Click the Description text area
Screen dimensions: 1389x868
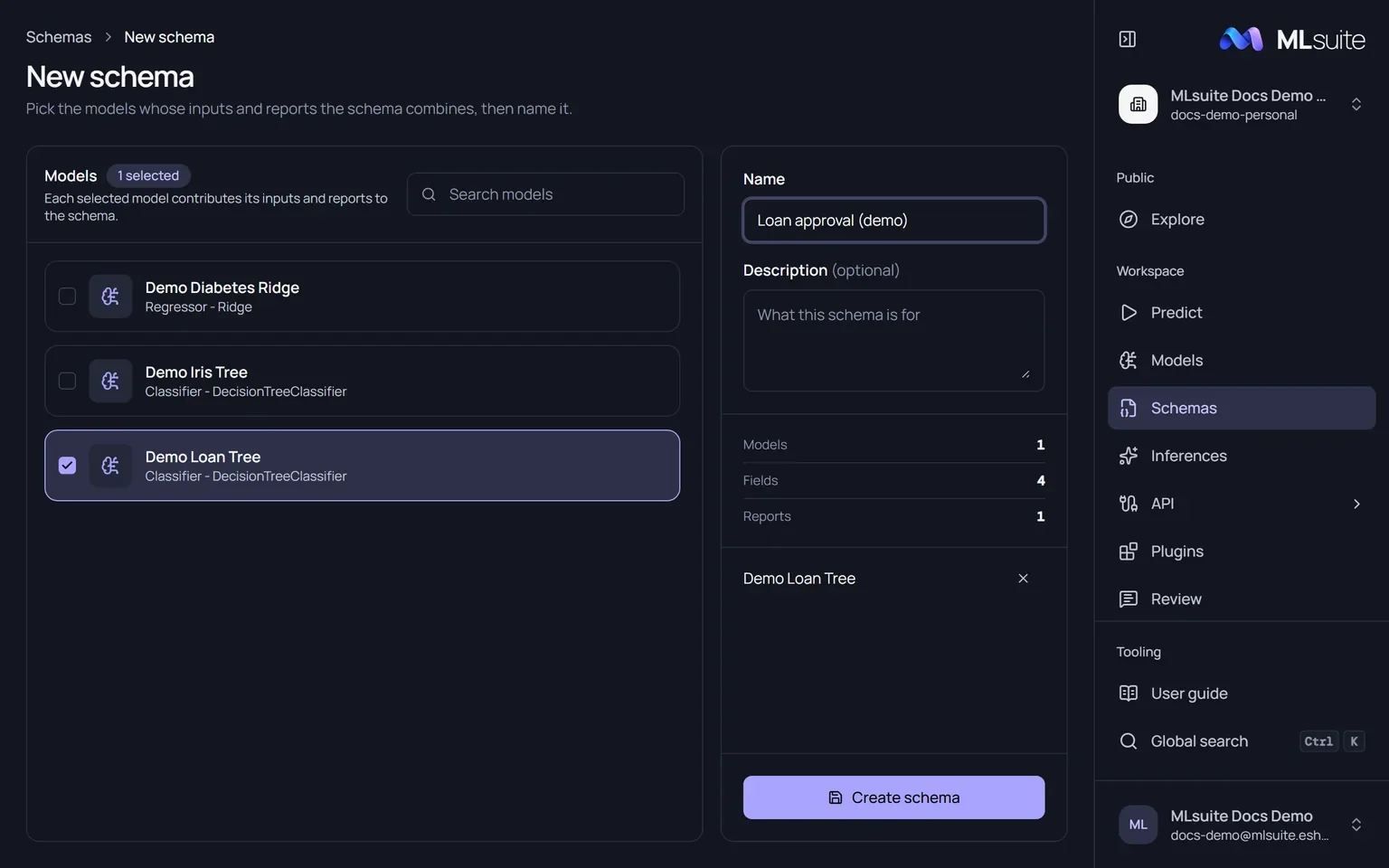(x=893, y=341)
